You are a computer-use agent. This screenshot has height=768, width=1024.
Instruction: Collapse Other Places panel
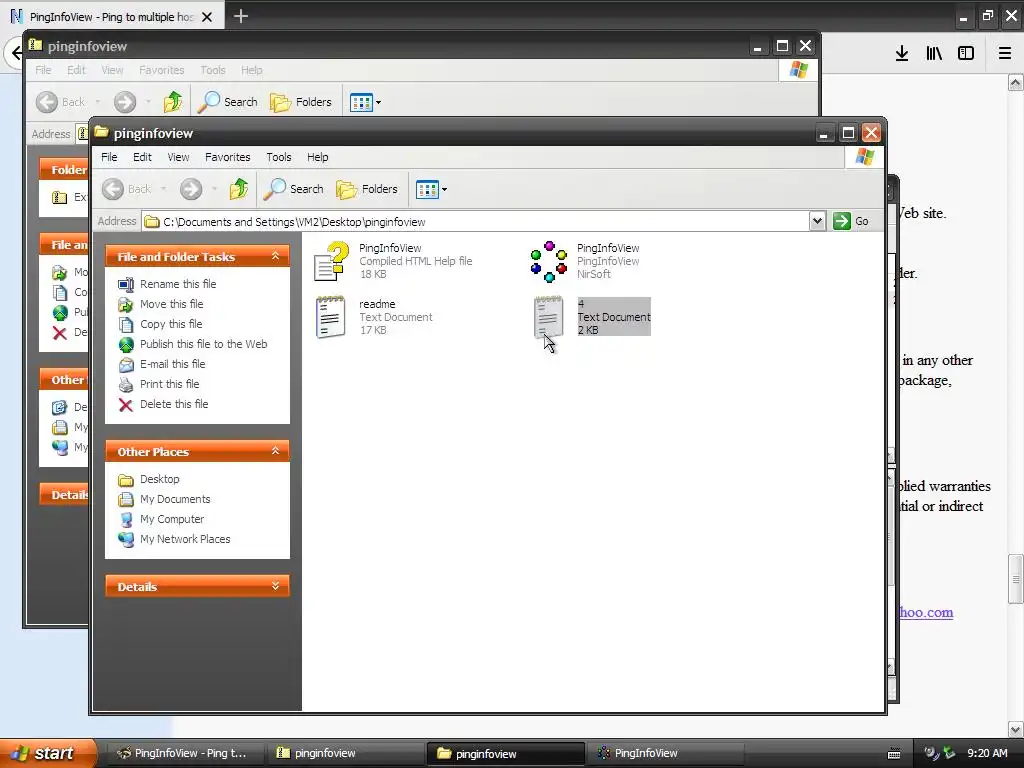click(x=276, y=451)
